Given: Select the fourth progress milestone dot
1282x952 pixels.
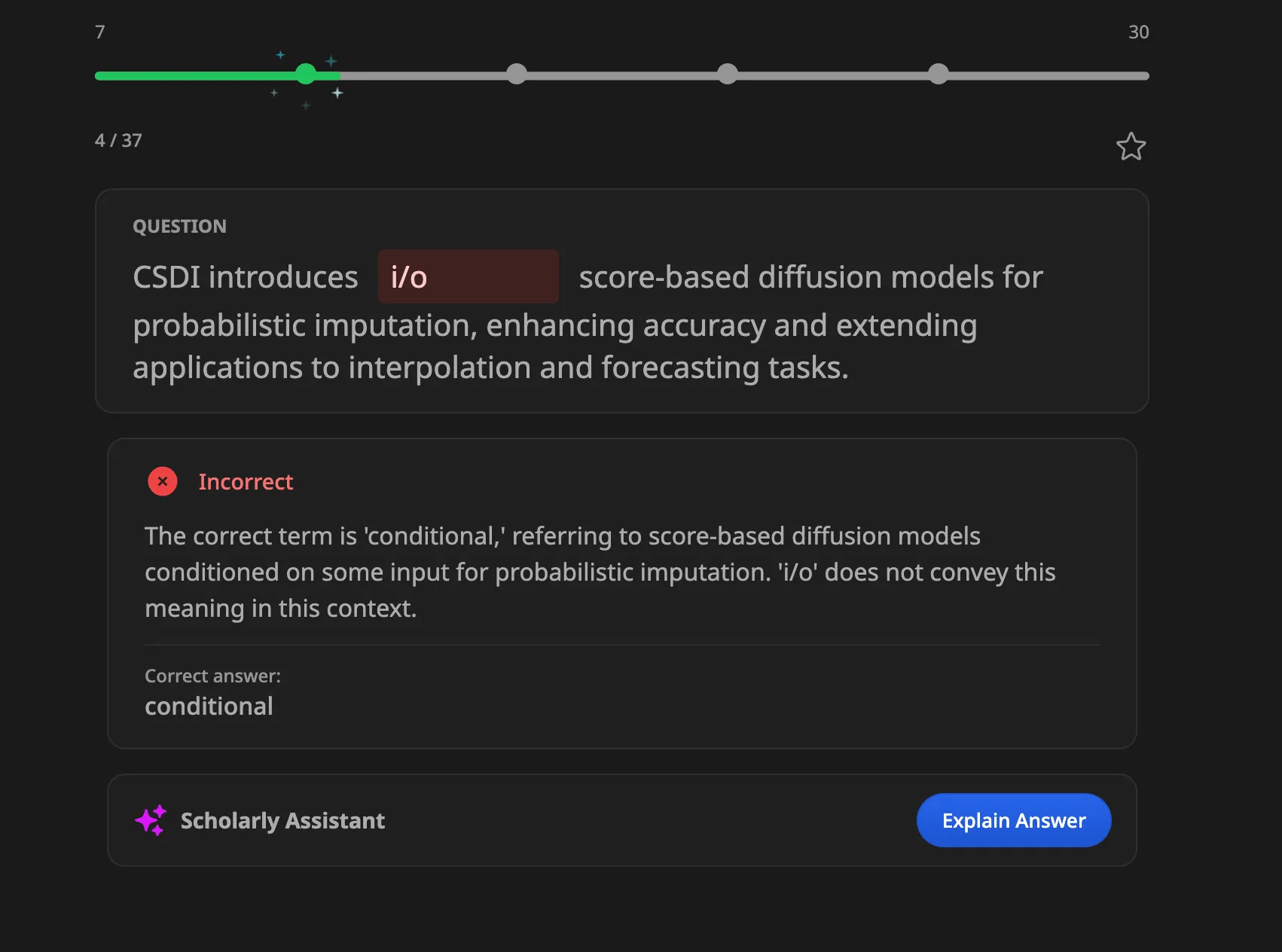Looking at the screenshot, I should coord(939,74).
